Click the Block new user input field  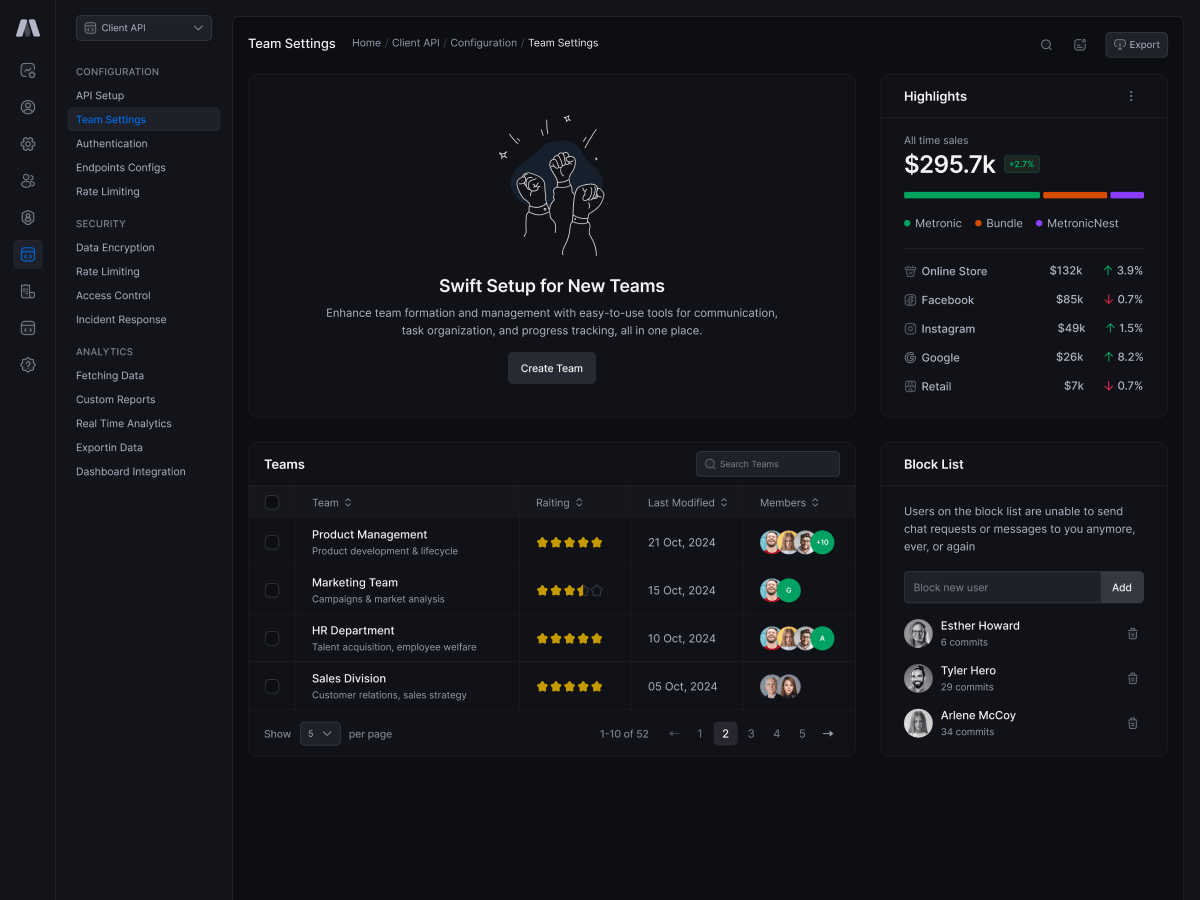click(1000, 587)
